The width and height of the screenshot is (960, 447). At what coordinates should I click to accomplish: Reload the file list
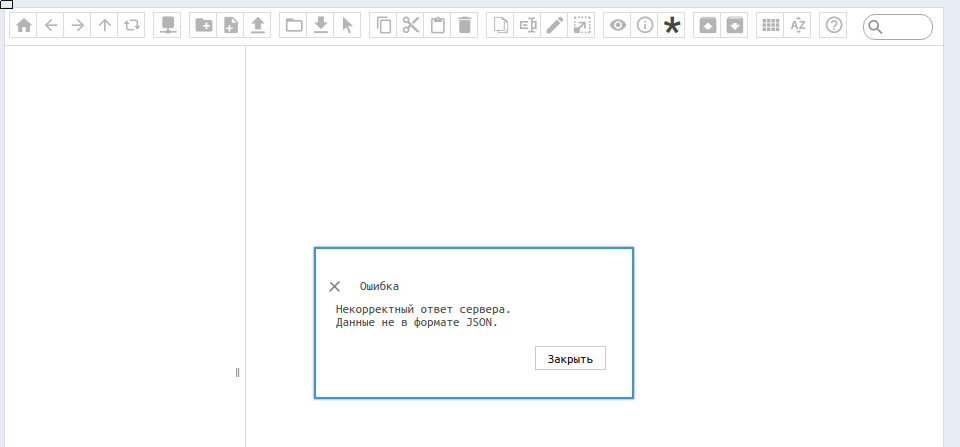(132, 26)
